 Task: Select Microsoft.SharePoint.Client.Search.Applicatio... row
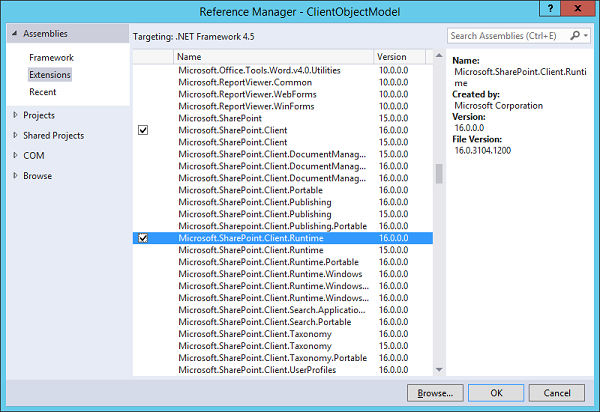tap(283, 310)
